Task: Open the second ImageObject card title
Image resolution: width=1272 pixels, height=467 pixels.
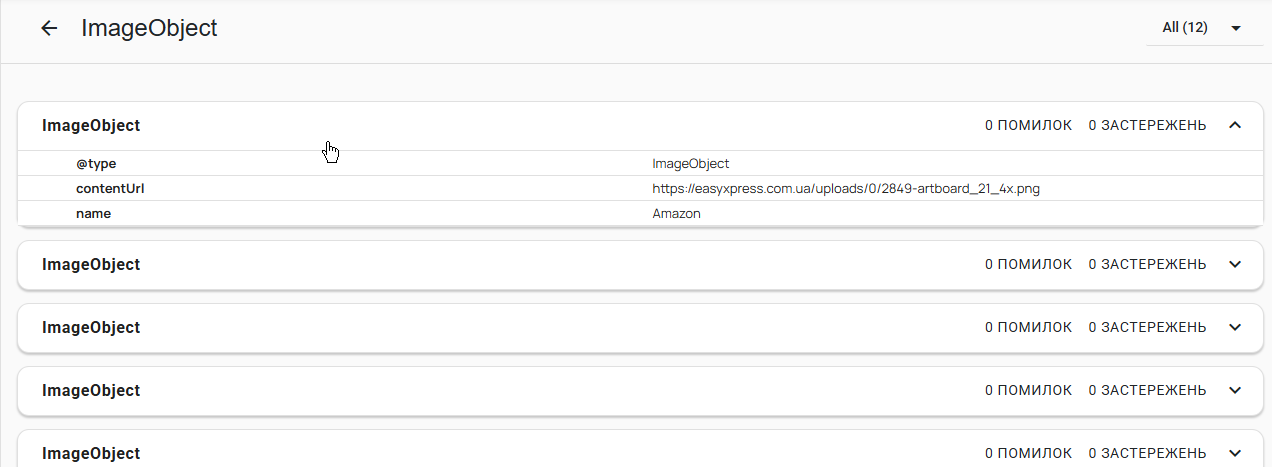Action: tap(91, 265)
